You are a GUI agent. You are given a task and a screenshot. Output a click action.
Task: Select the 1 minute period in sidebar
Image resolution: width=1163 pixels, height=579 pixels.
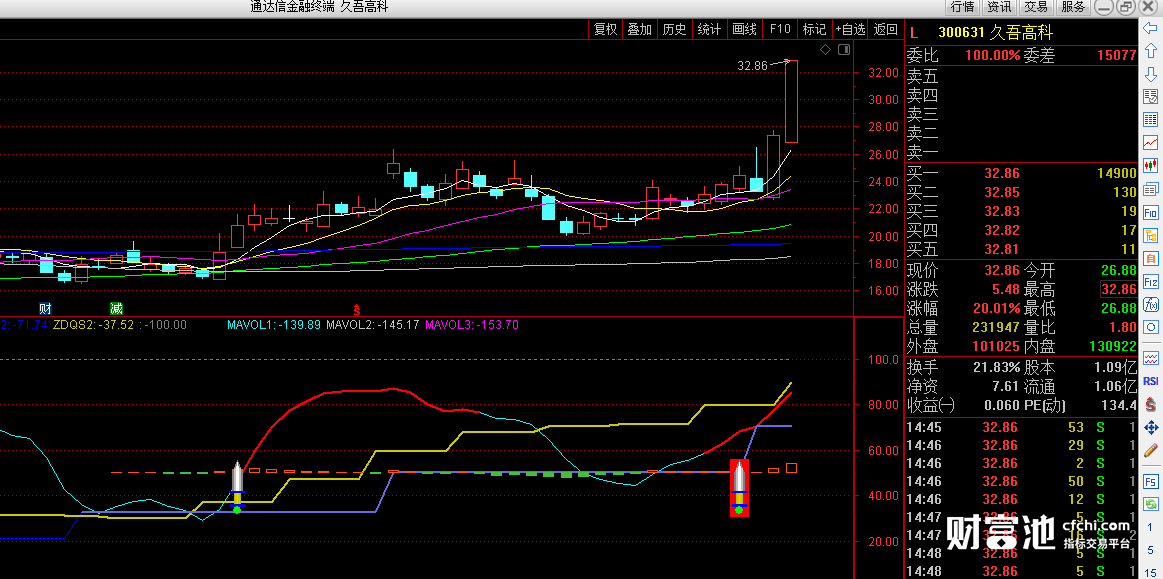[x=1151, y=529]
